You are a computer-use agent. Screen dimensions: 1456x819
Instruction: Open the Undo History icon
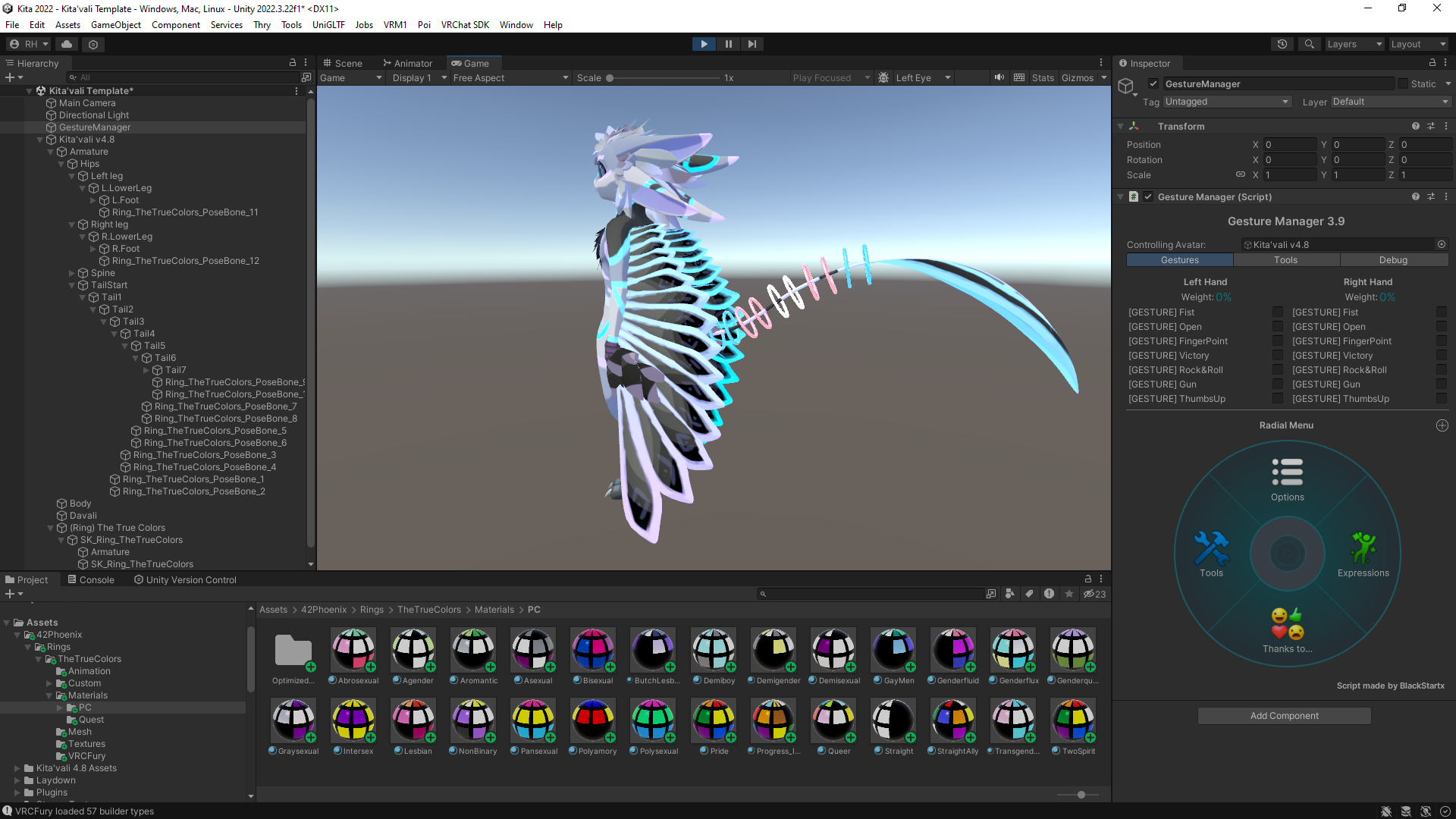coord(1282,44)
